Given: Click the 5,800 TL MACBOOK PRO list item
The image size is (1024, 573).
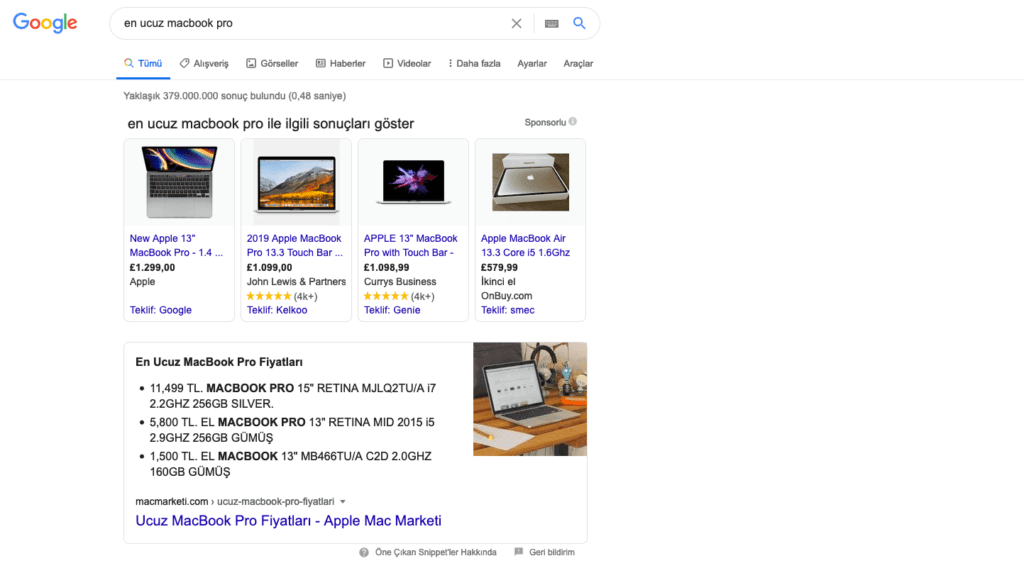Looking at the screenshot, I should (292, 430).
